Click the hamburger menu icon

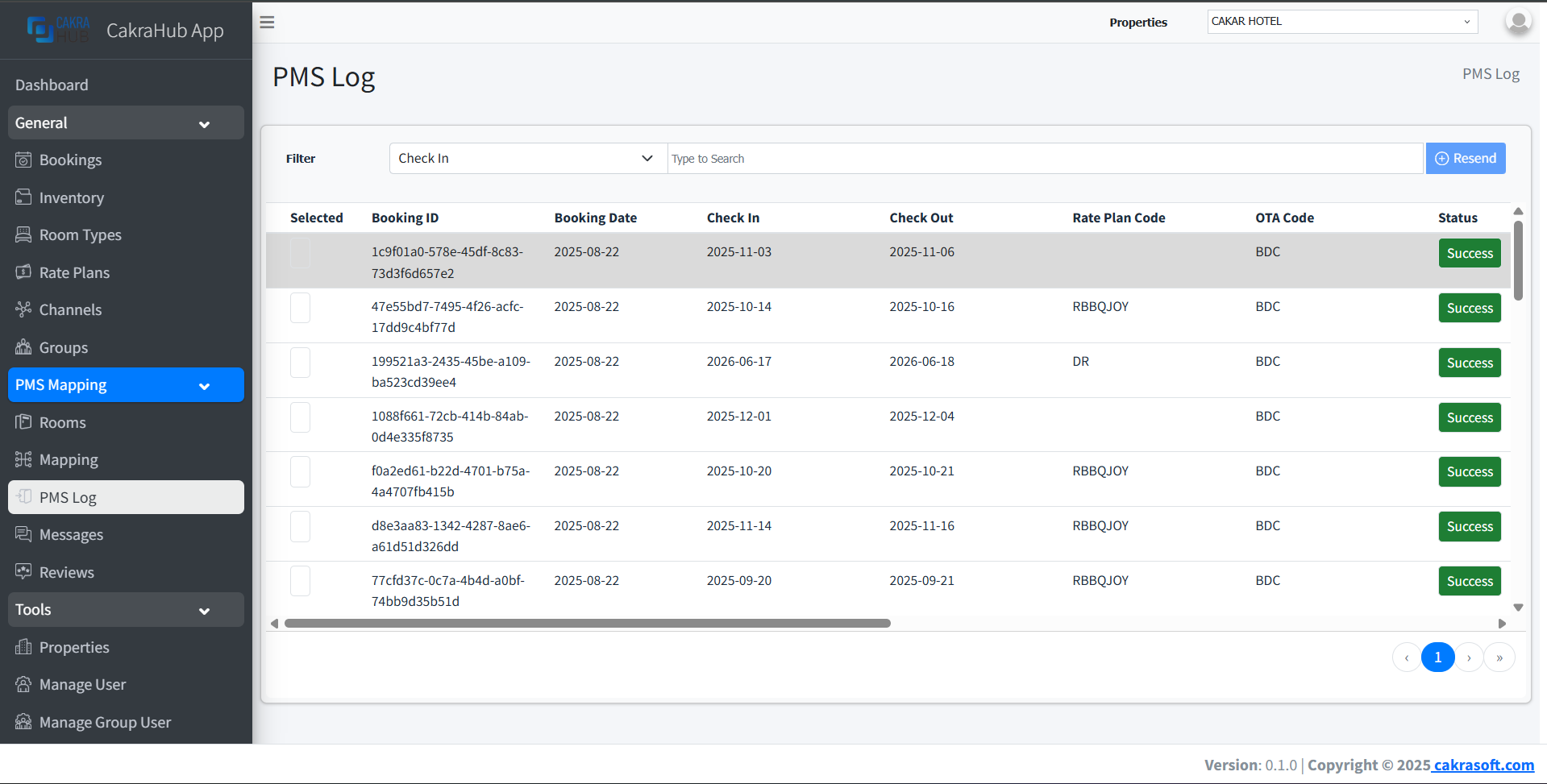tap(267, 23)
